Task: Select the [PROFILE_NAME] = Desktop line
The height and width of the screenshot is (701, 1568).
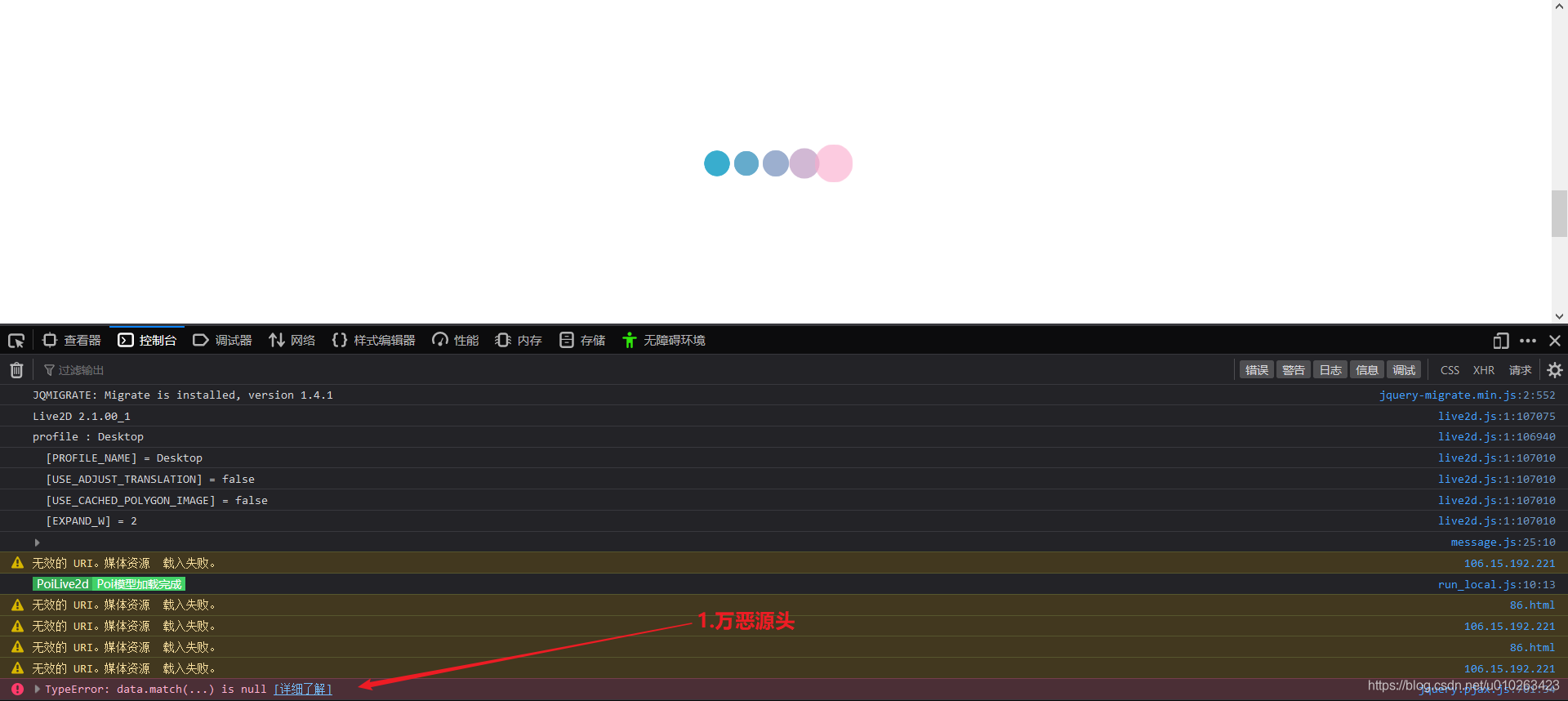Action: pos(124,458)
